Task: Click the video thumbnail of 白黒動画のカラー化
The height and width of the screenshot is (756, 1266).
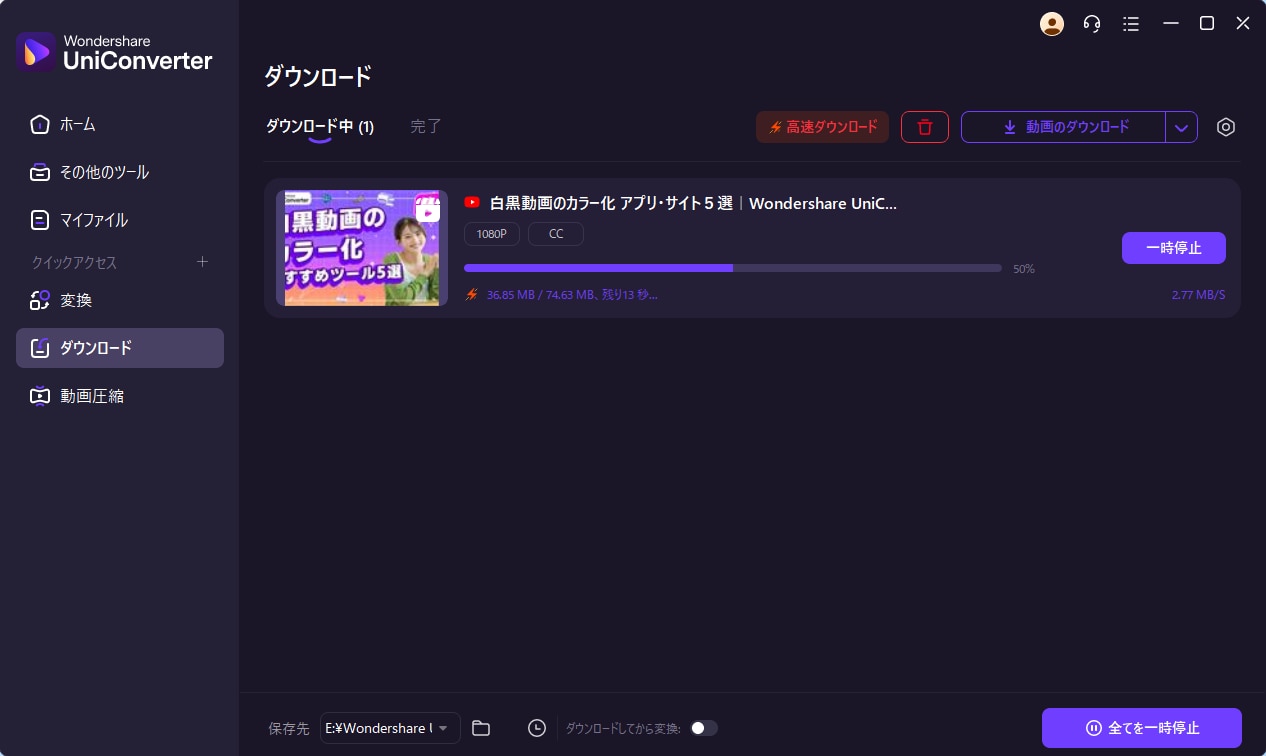Action: pyautogui.click(x=362, y=248)
